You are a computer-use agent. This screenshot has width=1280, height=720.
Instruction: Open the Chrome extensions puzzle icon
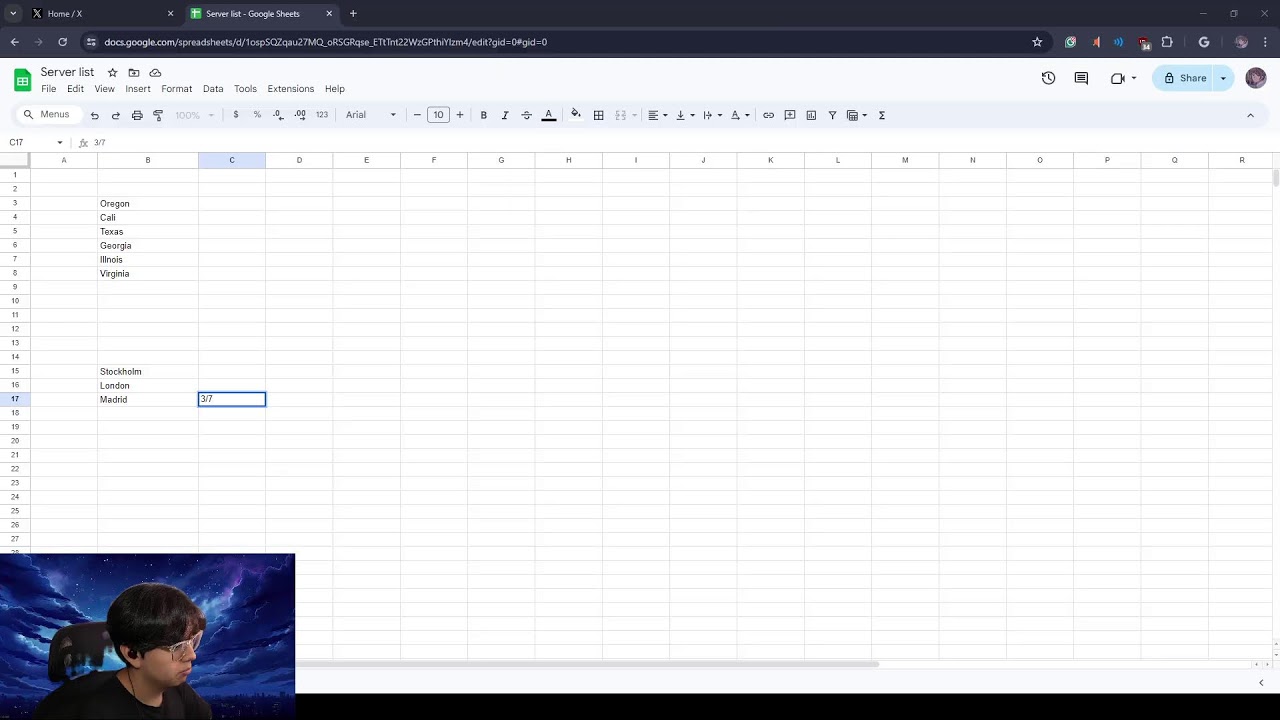click(1167, 42)
